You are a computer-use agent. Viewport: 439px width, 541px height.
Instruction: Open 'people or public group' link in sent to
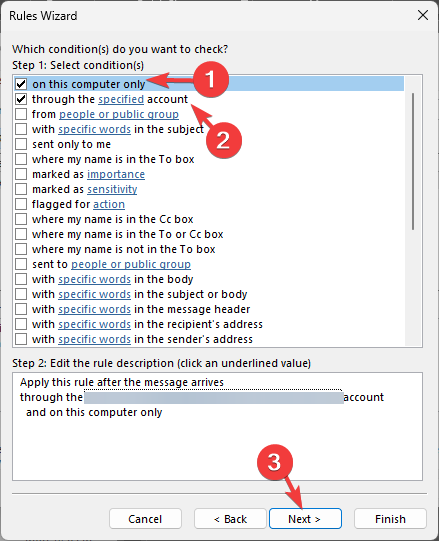pos(131,264)
